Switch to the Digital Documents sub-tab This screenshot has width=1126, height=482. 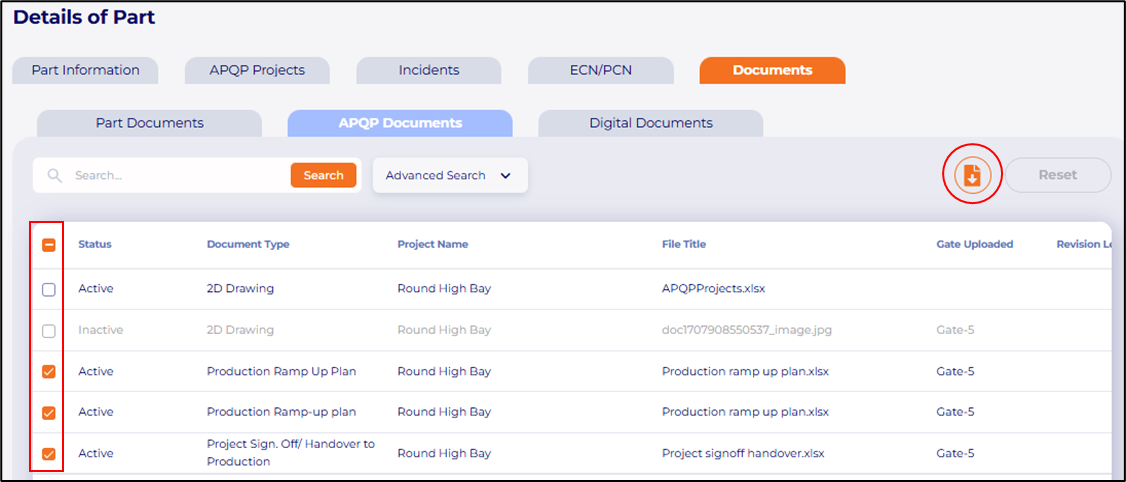(x=650, y=124)
